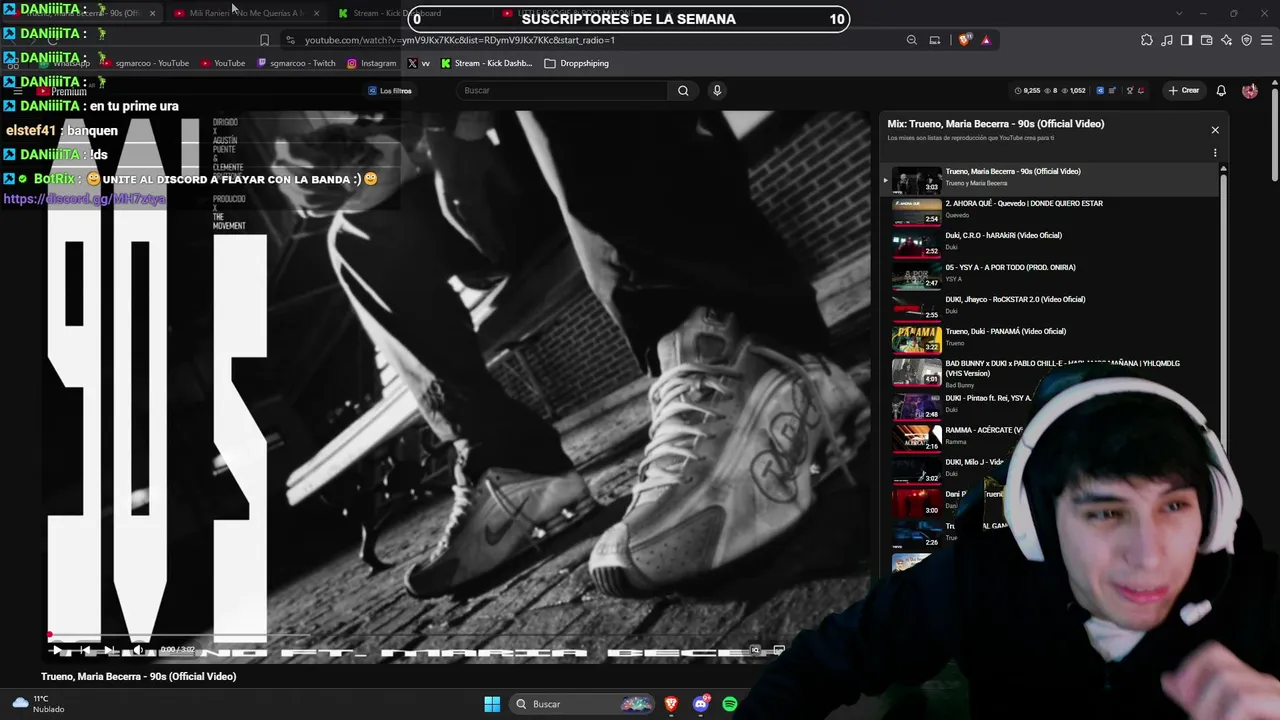Open Brave browser from the taskbar

[672, 704]
